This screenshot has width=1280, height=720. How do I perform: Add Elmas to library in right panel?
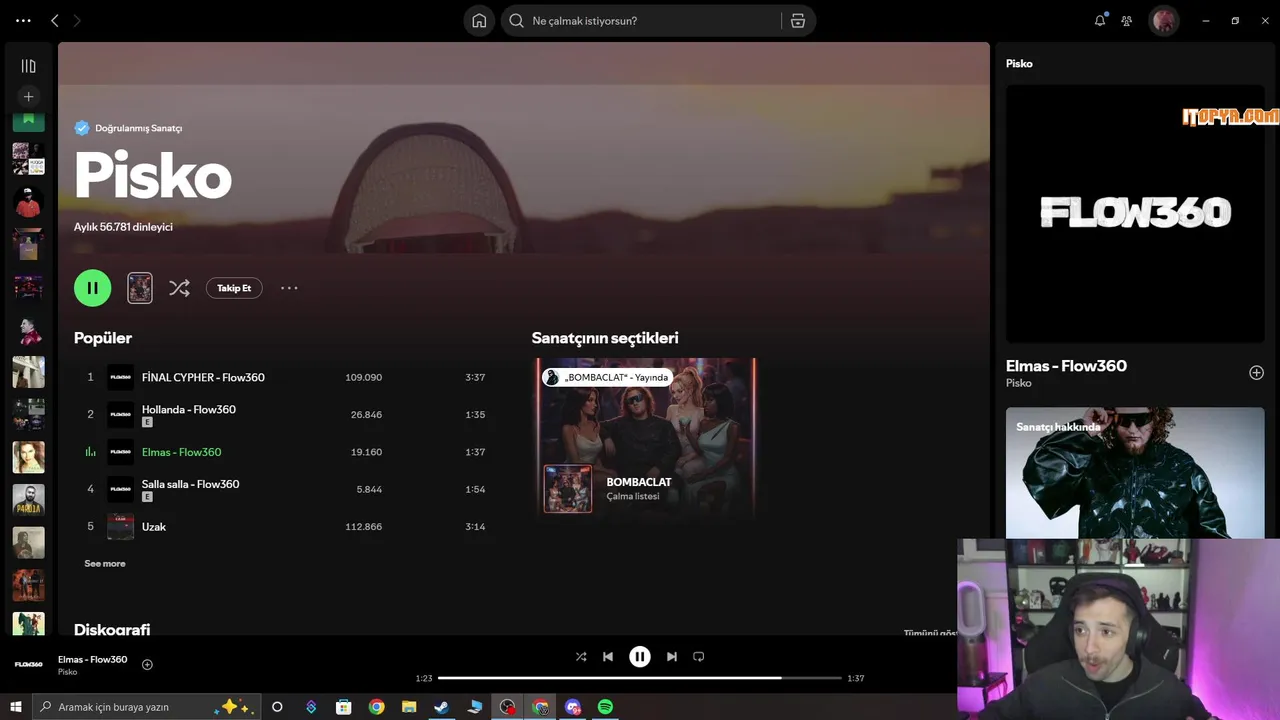coord(1256,373)
